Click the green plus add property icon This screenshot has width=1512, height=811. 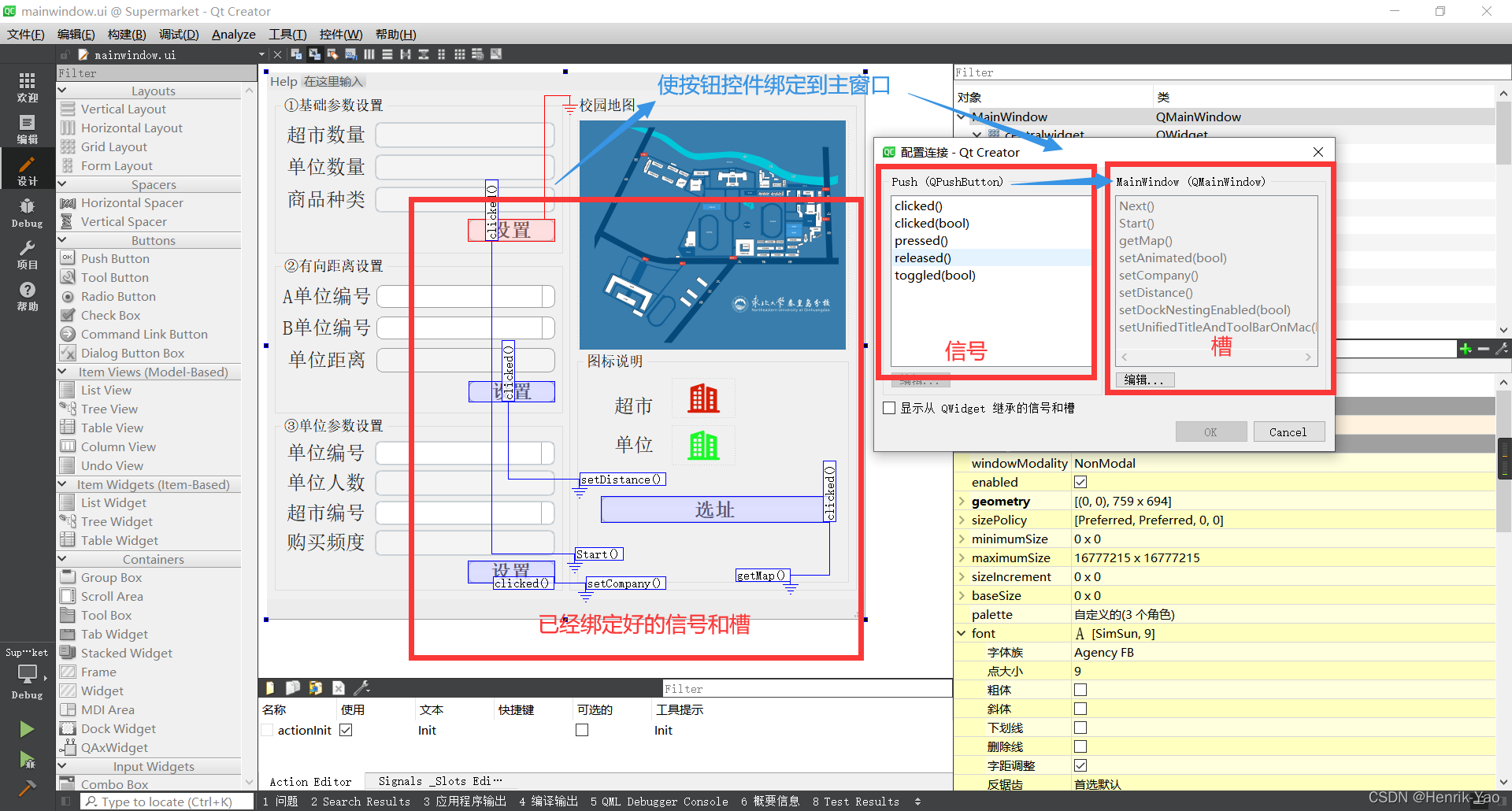(1466, 349)
